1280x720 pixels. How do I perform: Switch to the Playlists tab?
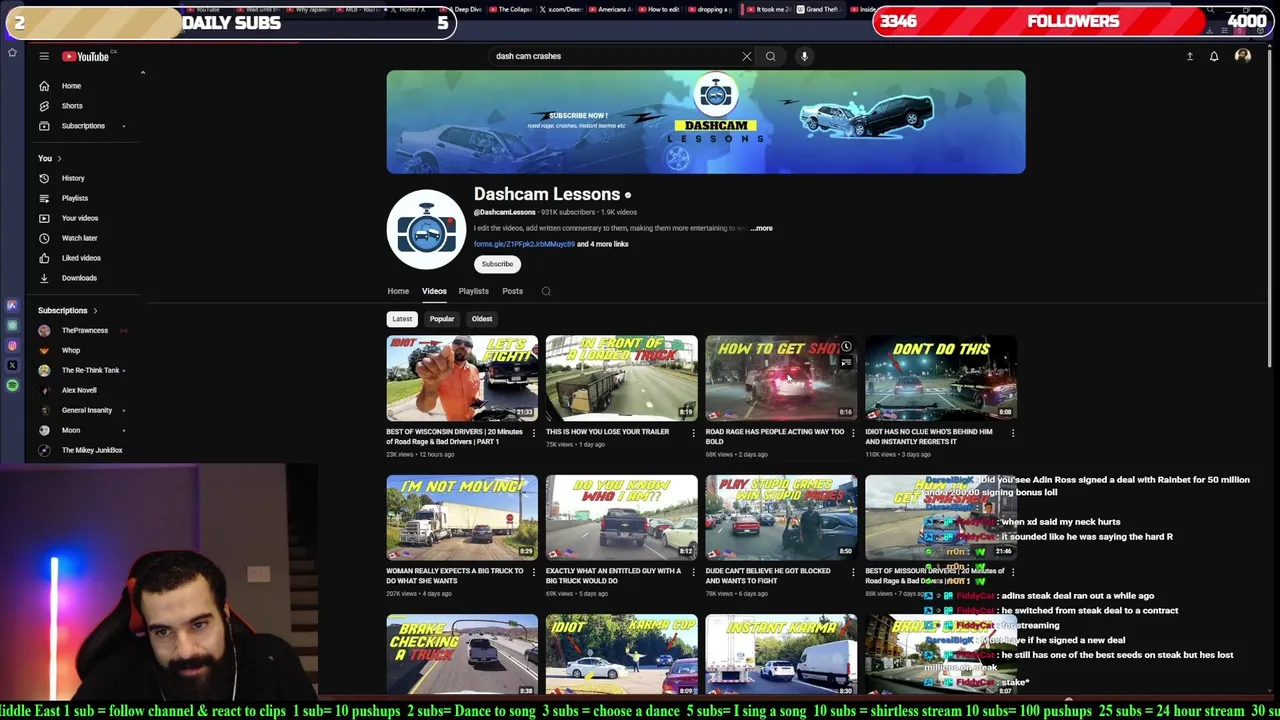coord(474,291)
